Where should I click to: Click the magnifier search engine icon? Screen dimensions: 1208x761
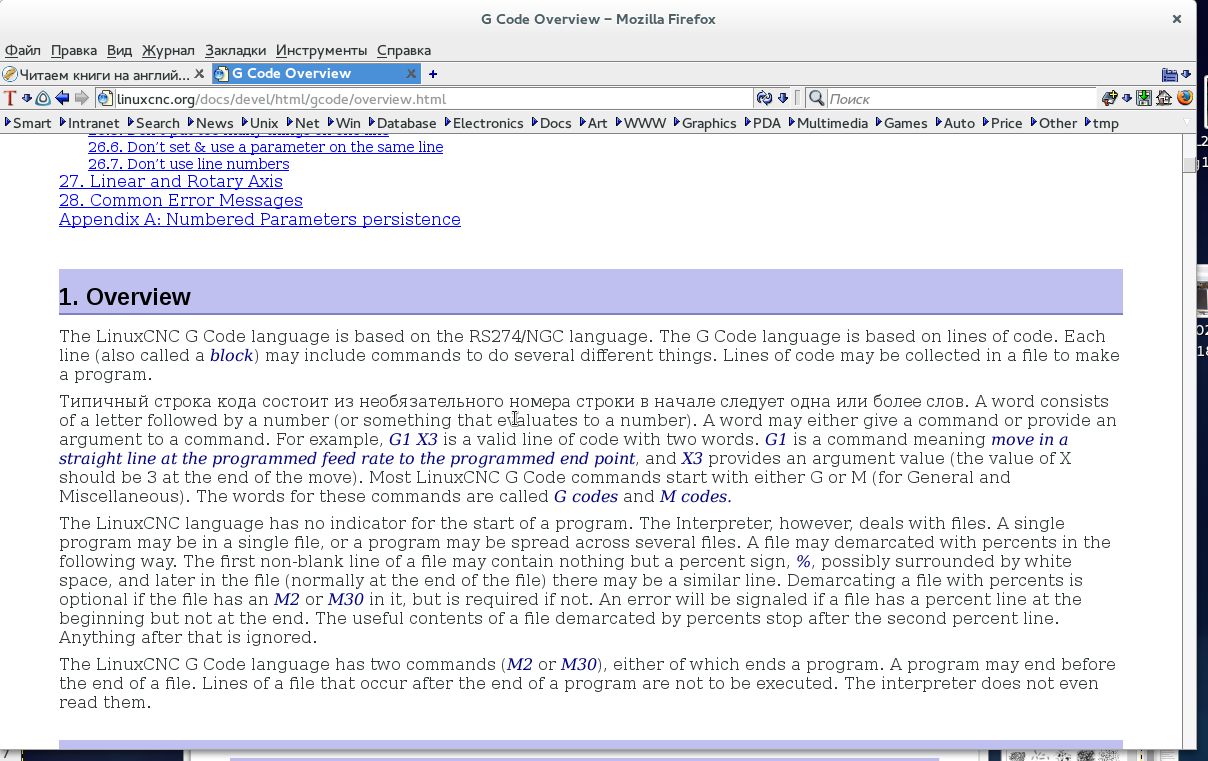pos(816,98)
